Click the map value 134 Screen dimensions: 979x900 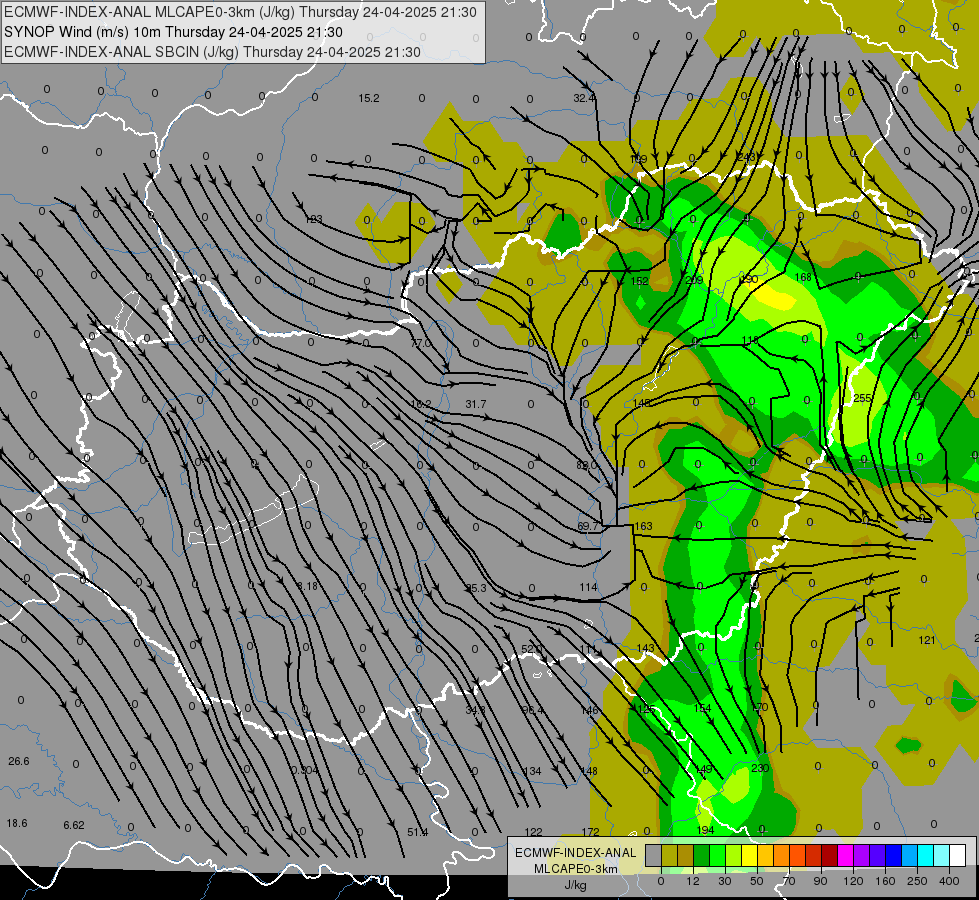(x=532, y=771)
